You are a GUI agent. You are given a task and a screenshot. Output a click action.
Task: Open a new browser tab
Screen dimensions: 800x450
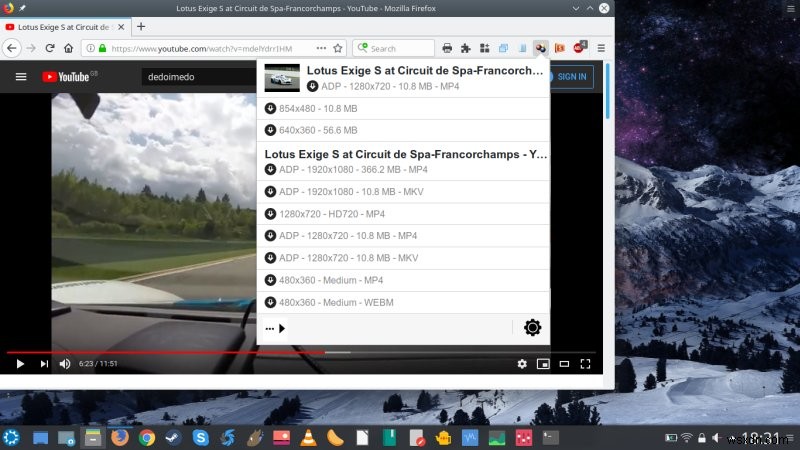[141, 27]
